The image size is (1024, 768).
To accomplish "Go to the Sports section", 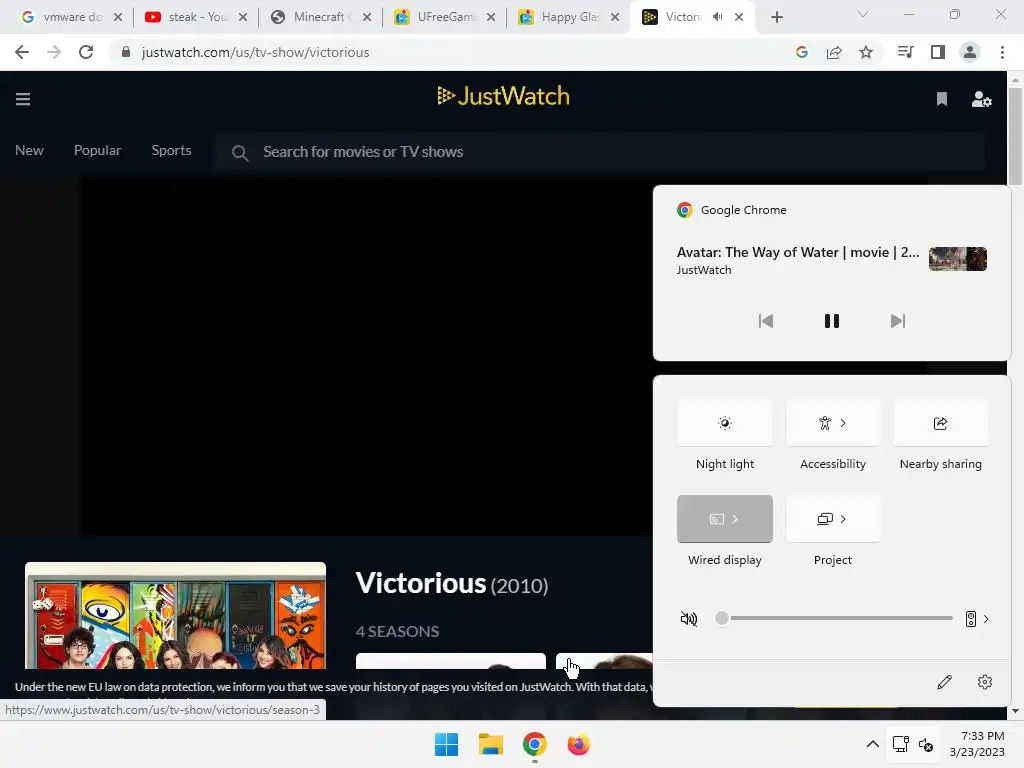I will pos(171,150).
